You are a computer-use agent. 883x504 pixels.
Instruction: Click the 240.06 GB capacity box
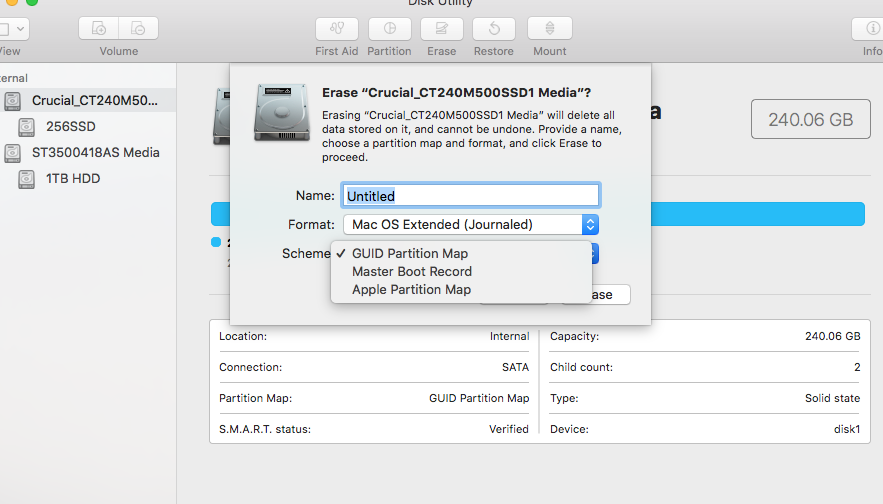point(810,119)
